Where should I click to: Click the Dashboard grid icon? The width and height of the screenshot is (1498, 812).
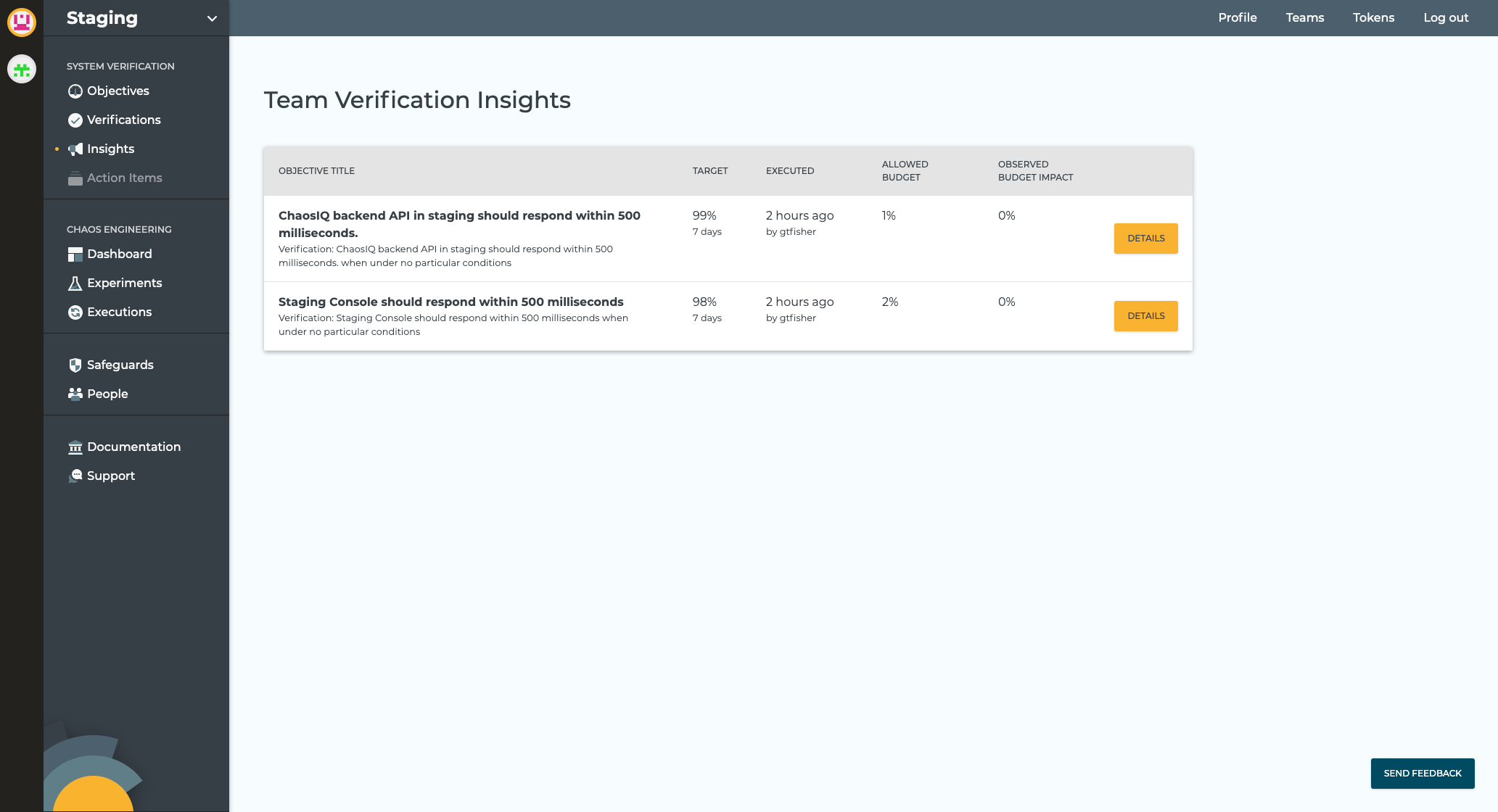click(75, 253)
